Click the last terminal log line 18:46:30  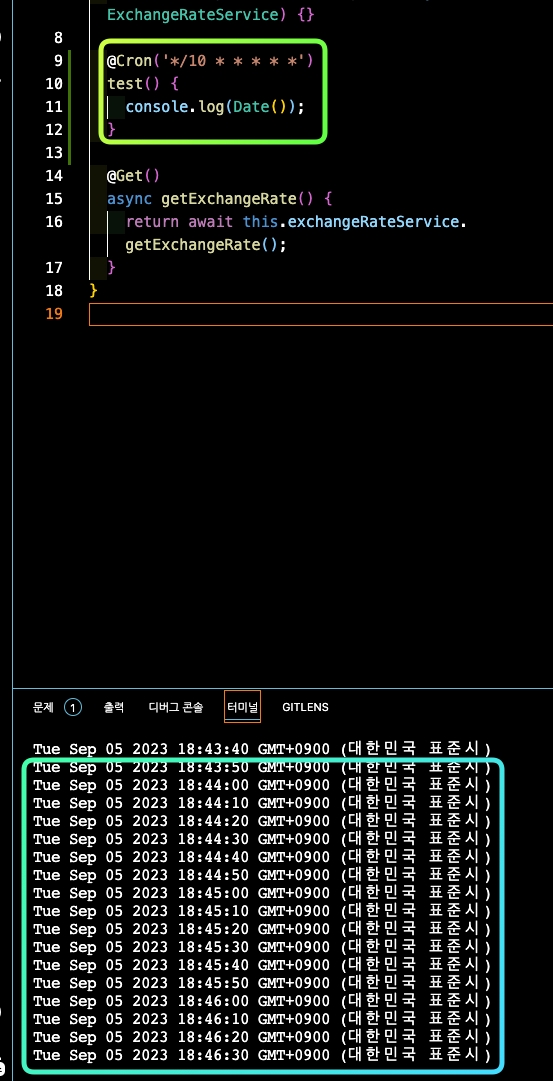(262, 1055)
